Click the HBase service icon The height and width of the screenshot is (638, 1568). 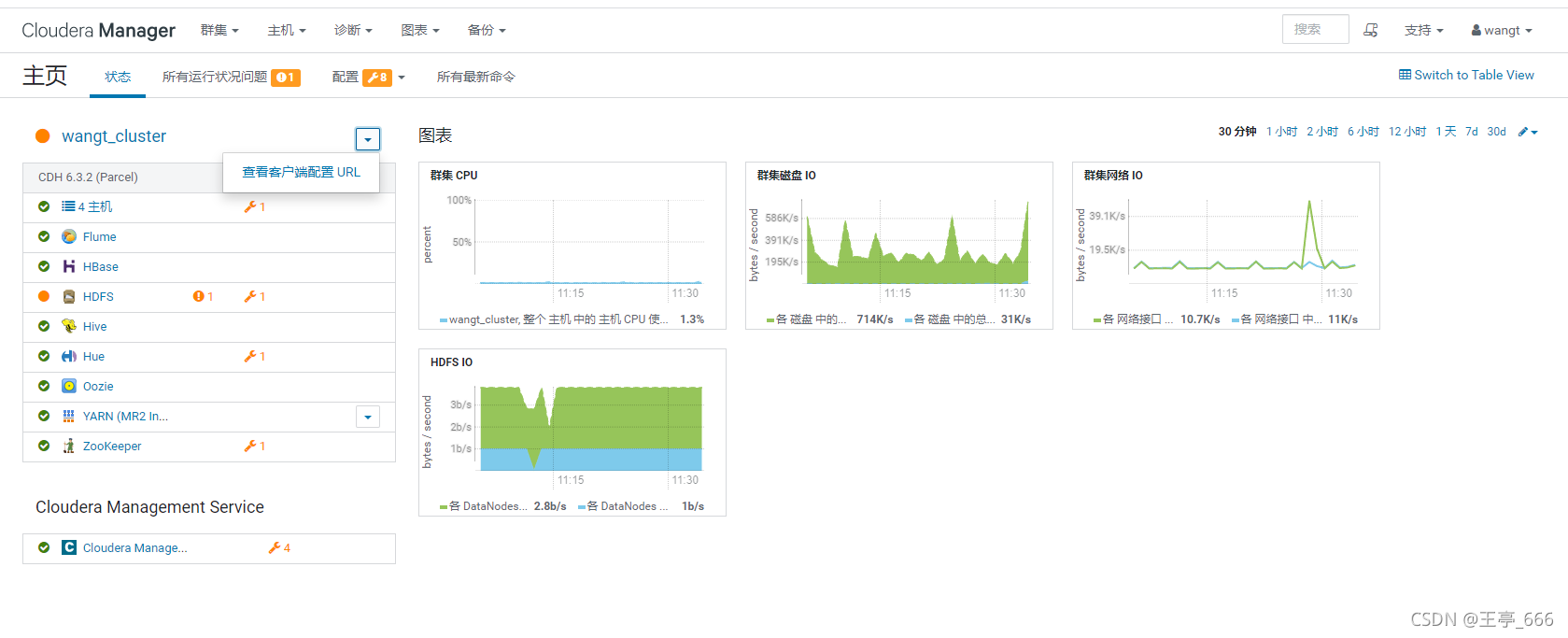pos(69,266)
